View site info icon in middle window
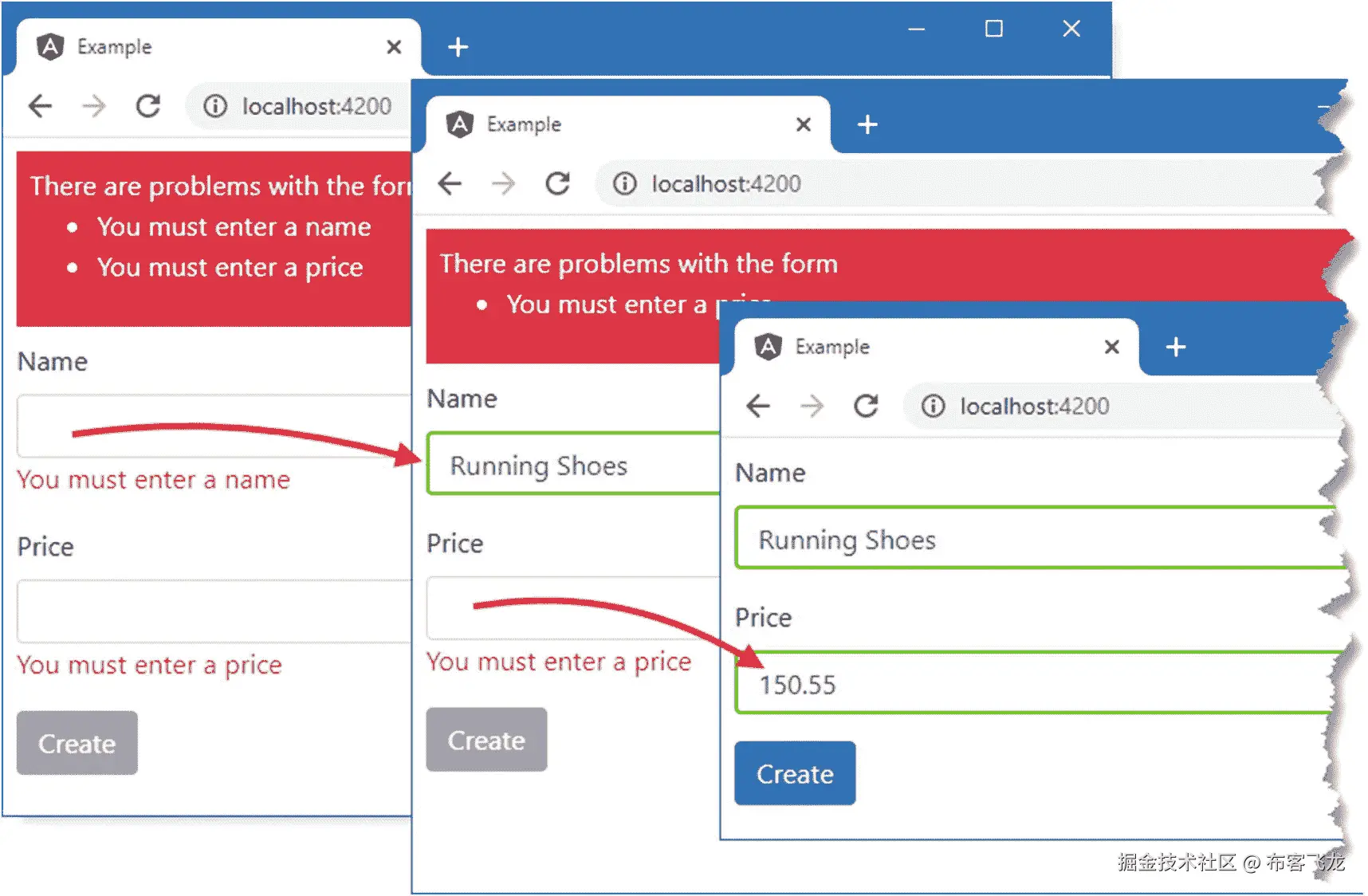 (x=625, y=184)
